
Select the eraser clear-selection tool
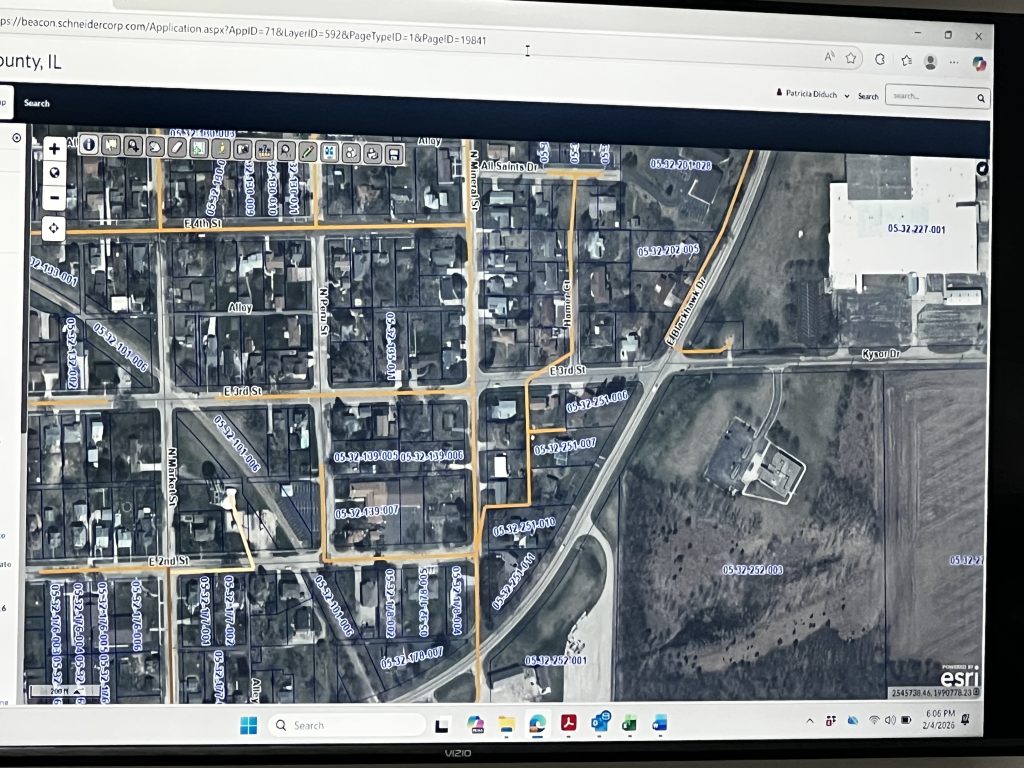point(177,147)
